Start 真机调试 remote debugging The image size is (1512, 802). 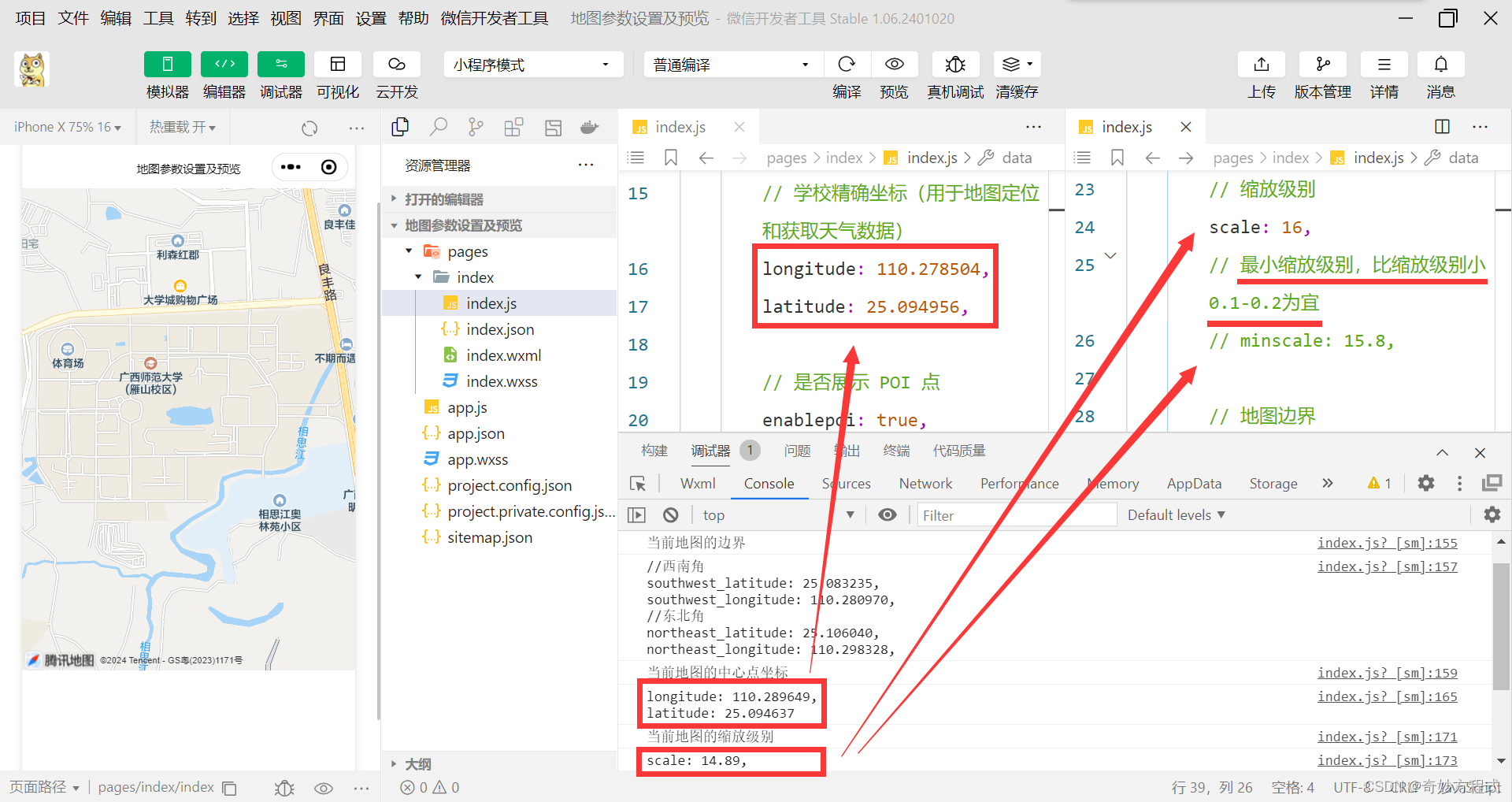pos(955,64)
